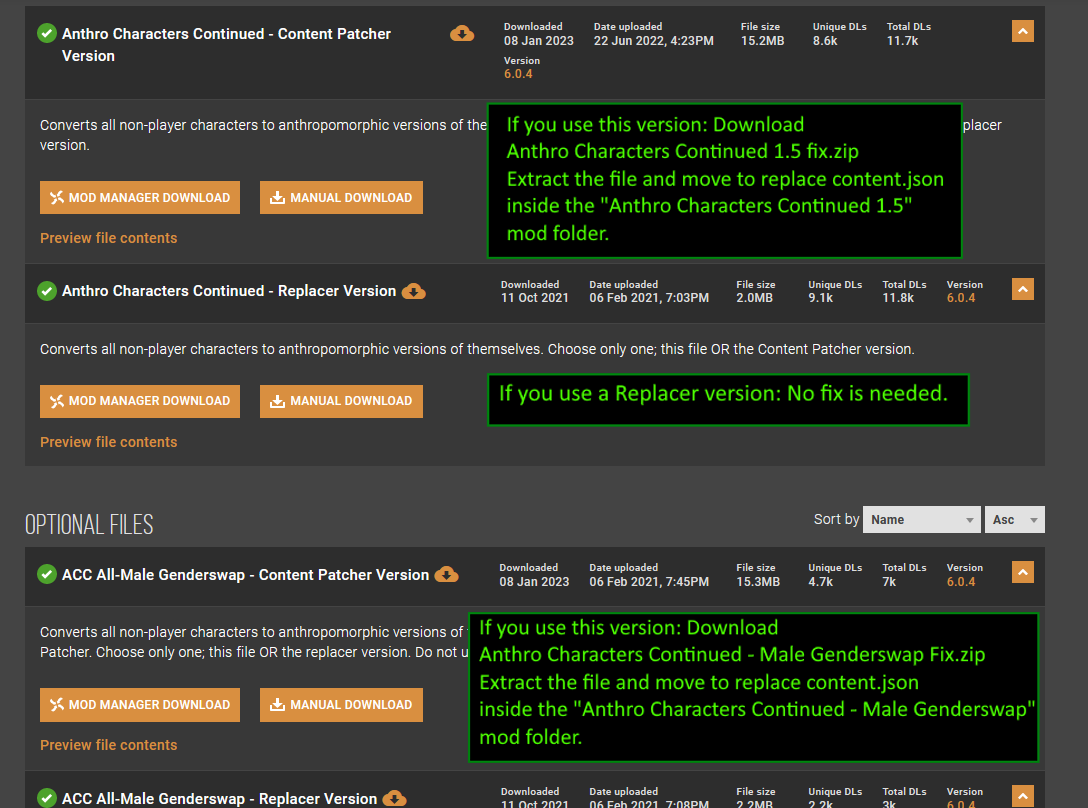Click green checkmark of ACC All-Male Genderswap Content Patcher
Screen dimensions: 1088x808
pos(46,575)
